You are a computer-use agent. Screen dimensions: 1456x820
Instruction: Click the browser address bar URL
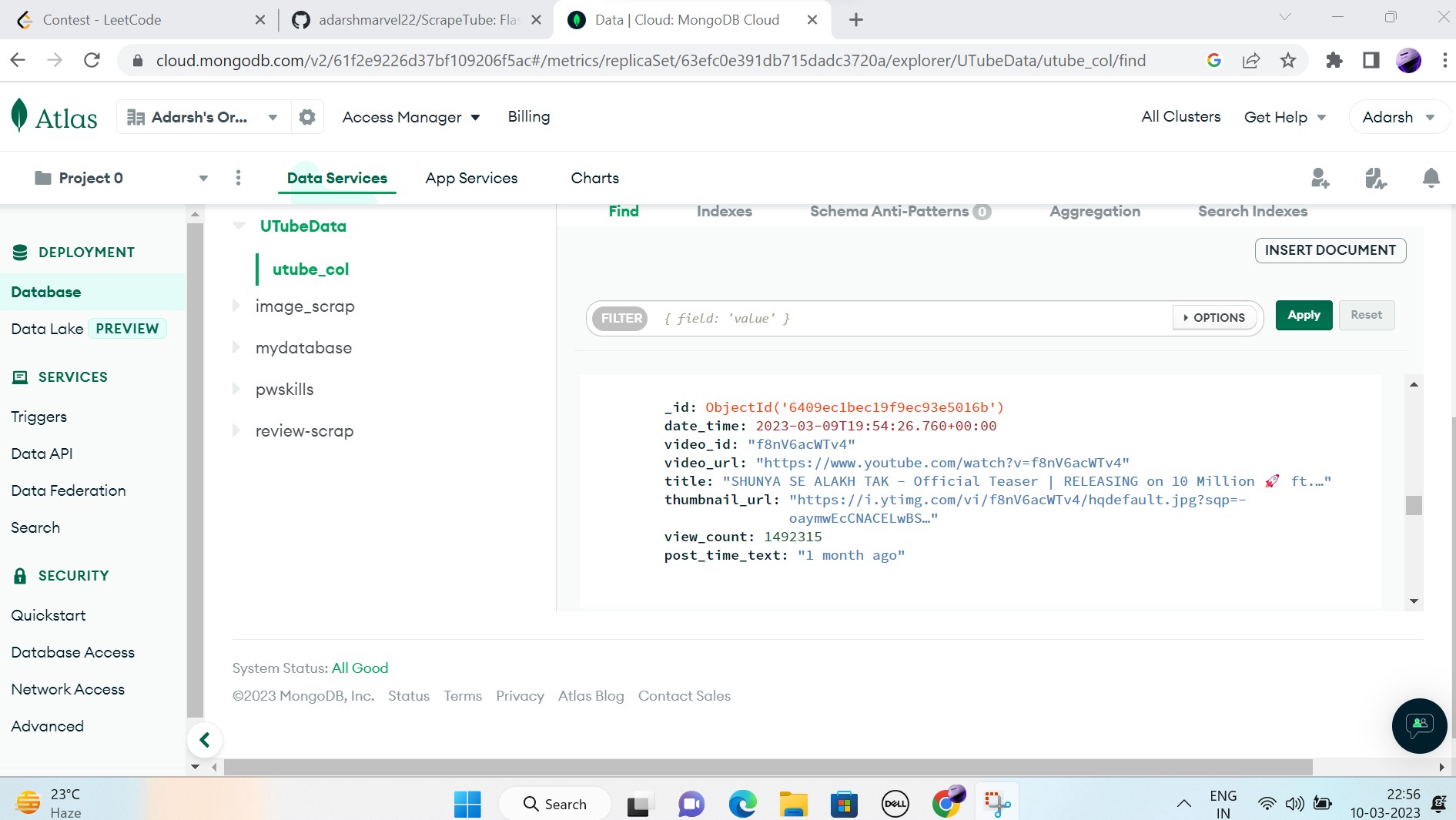[x=651, y=60]
